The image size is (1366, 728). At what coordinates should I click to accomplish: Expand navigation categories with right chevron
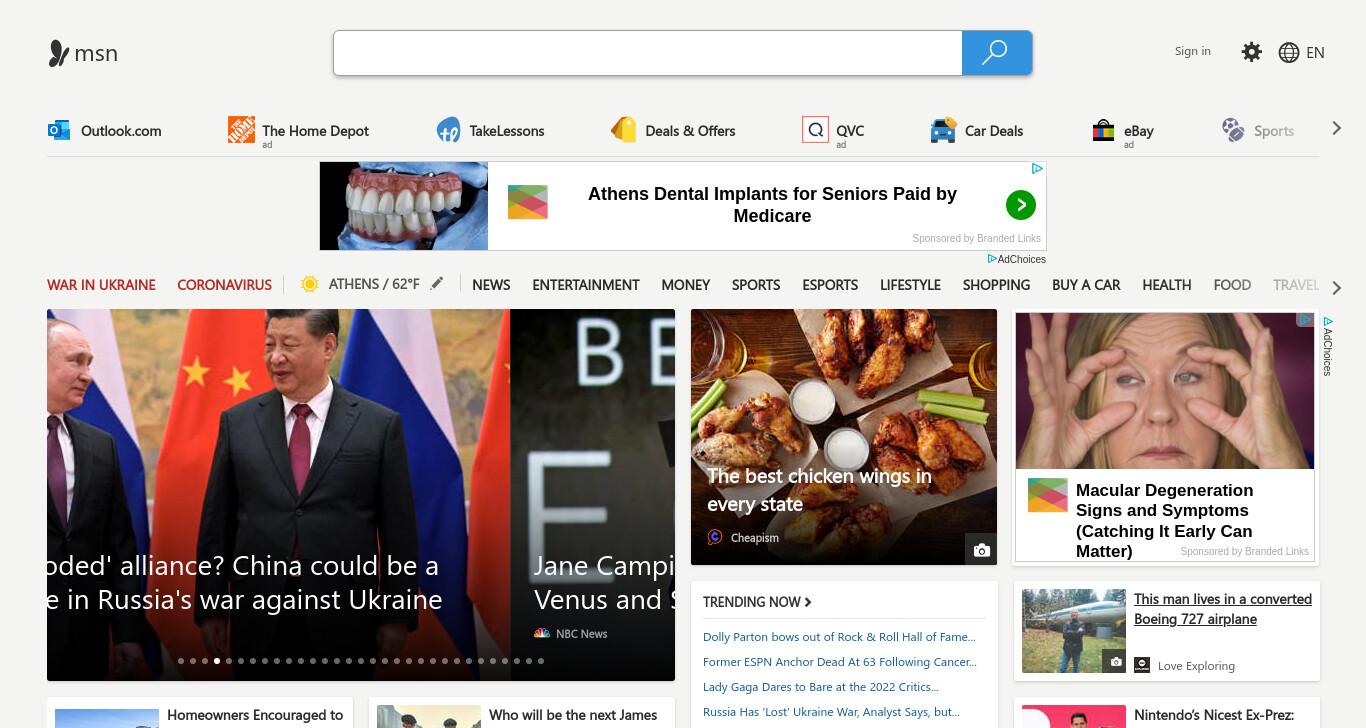1337,288
